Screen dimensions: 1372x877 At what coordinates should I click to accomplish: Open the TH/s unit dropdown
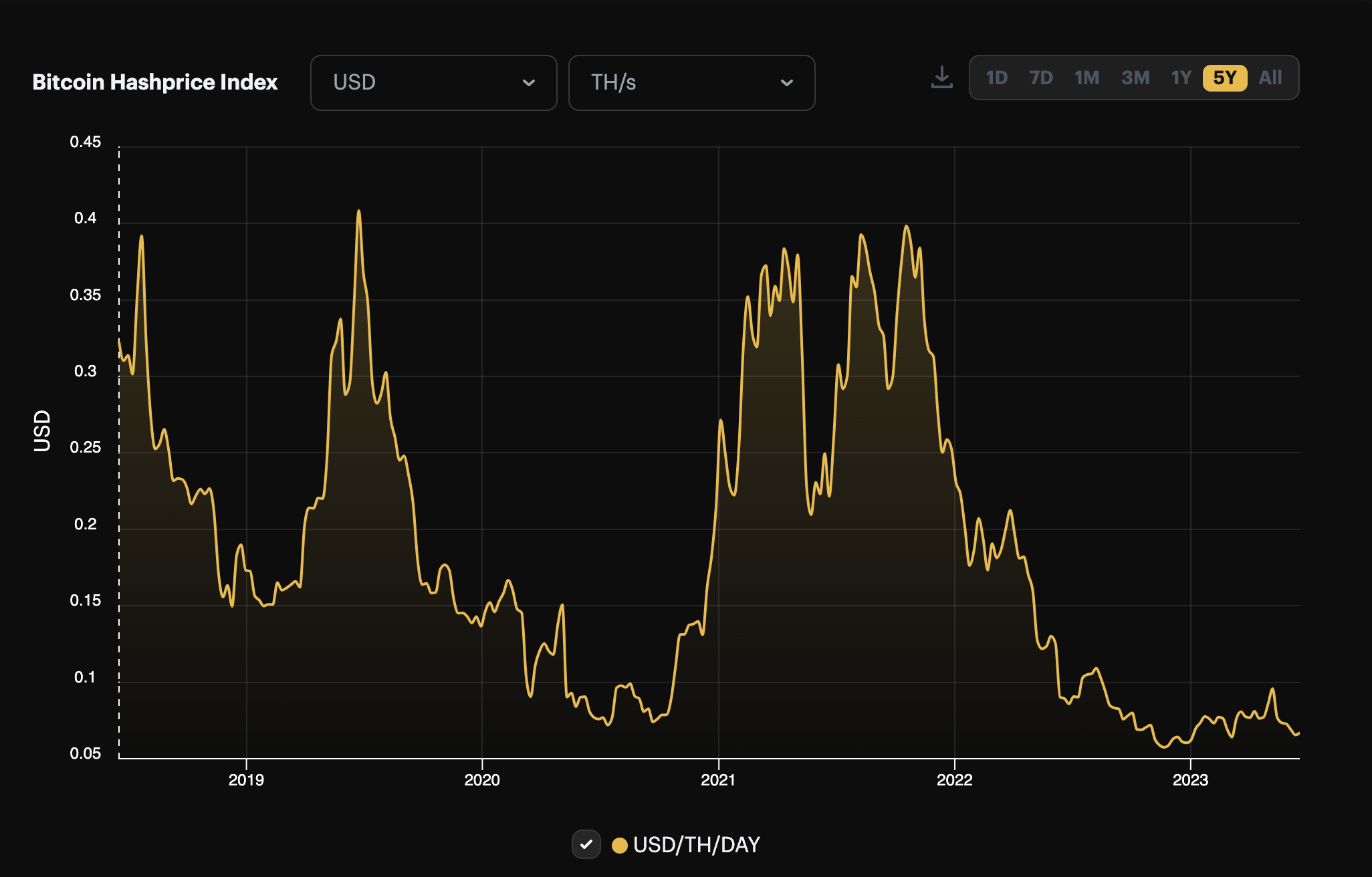tap(691, 83)
